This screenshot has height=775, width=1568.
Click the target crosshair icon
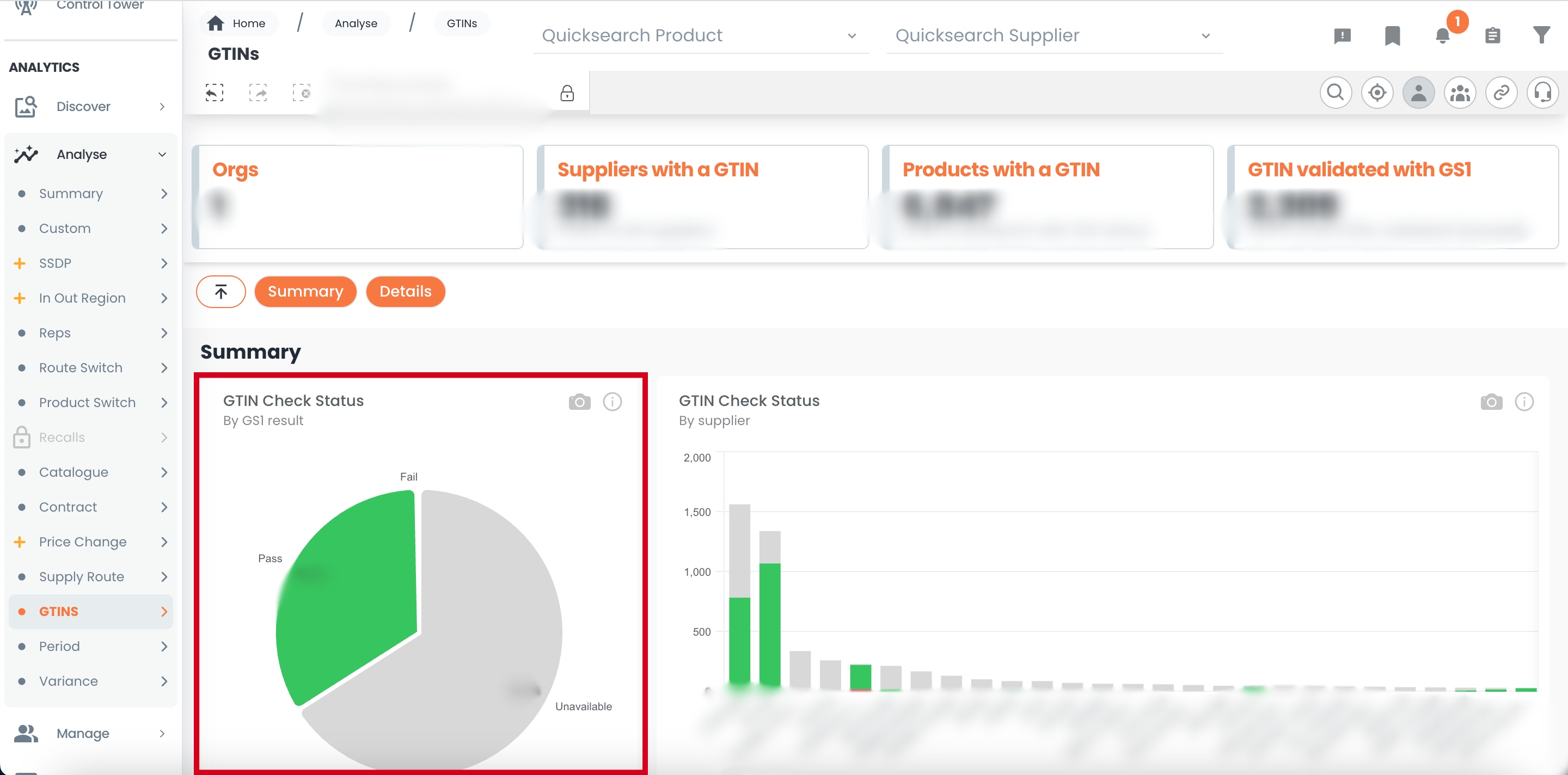coord(1377,93)
